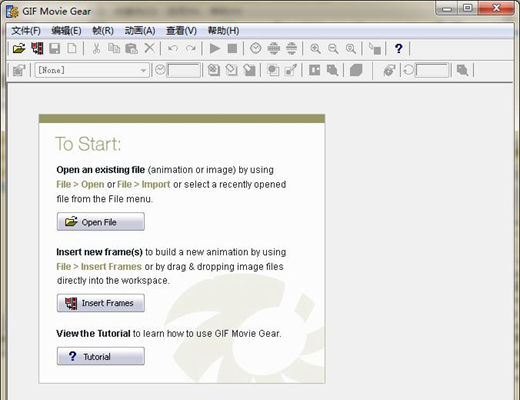
Task: Click the overlapping circles blend icon
Action: pos(273,70)
